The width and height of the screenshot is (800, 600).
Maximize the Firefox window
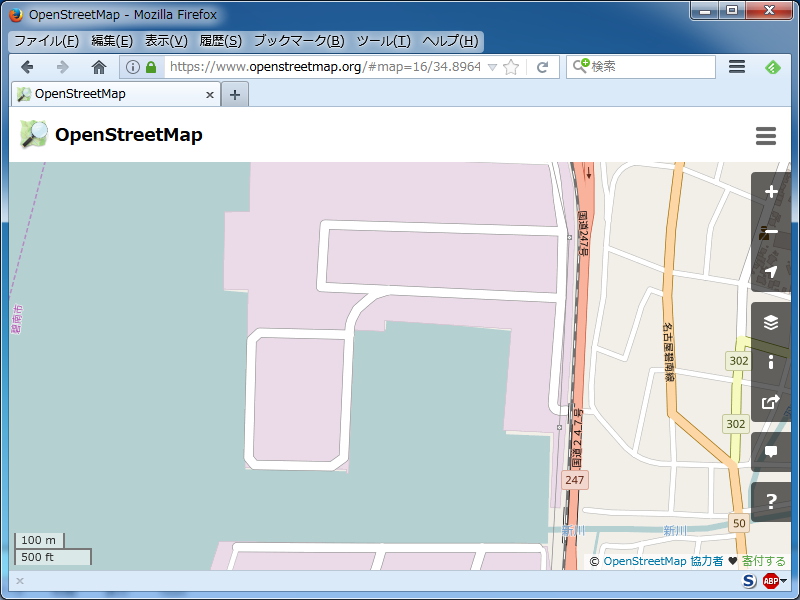click(x=733, y=11)
